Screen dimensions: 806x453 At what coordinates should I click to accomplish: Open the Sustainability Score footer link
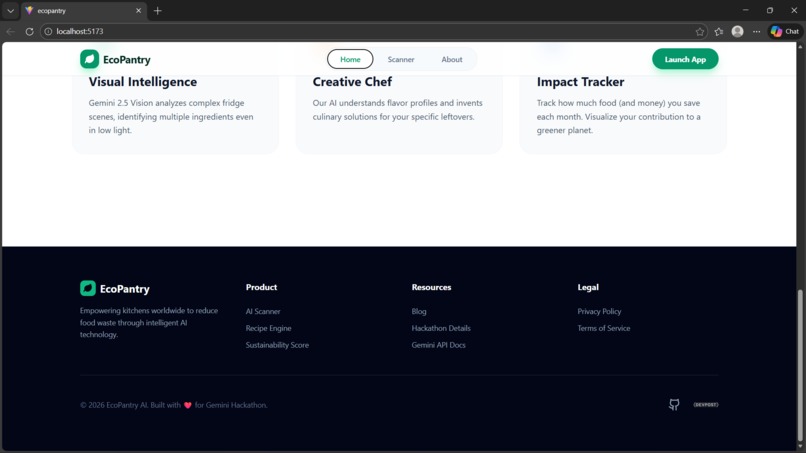[277, 345]
